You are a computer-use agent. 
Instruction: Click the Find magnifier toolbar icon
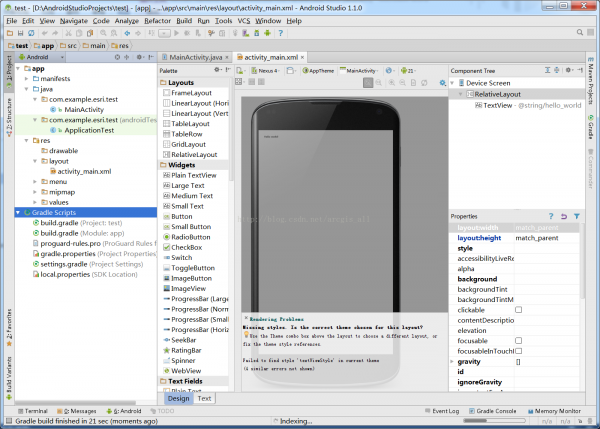pyautogui.click(x=103, y=33)
